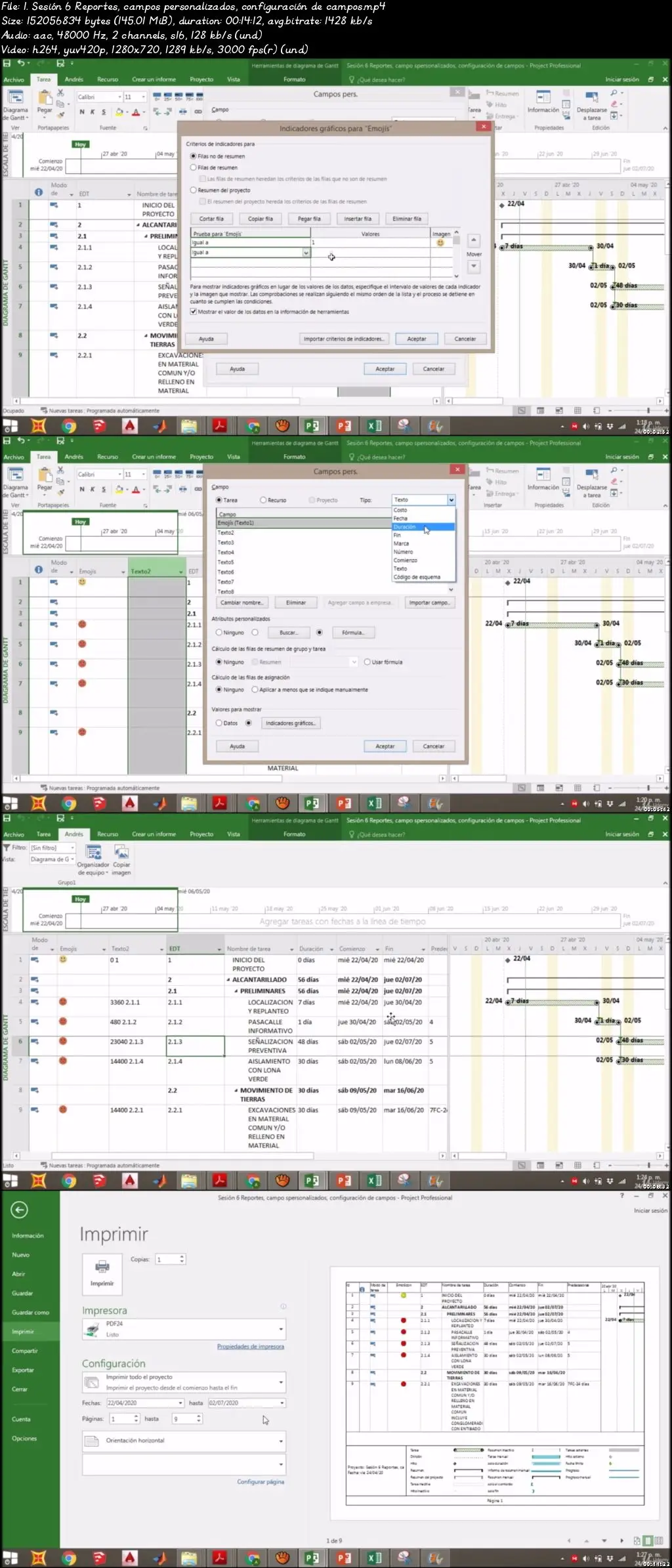Click the Copiar imagen ribbon icon

[x=121, y=853]
